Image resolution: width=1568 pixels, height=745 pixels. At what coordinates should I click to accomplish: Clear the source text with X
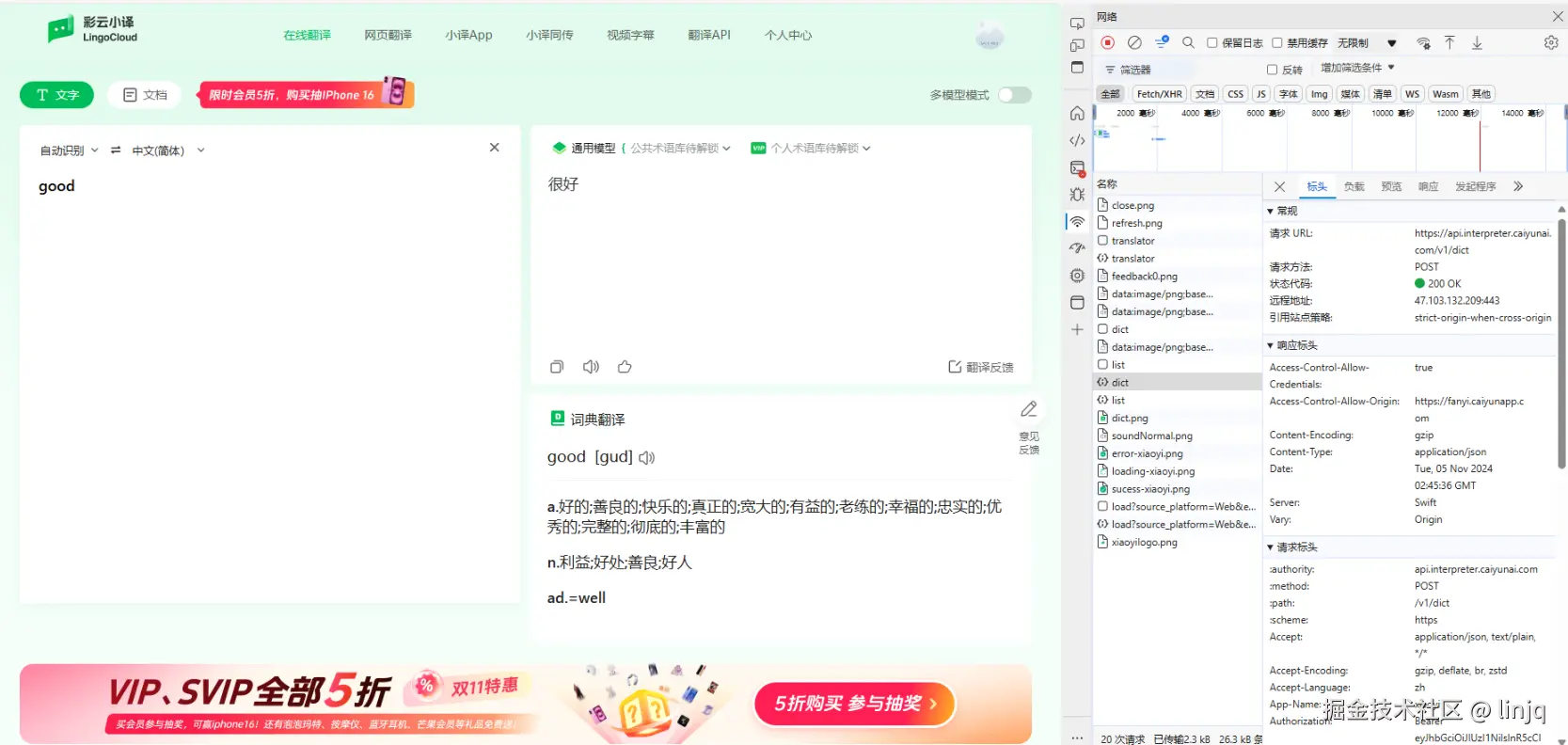495,148
